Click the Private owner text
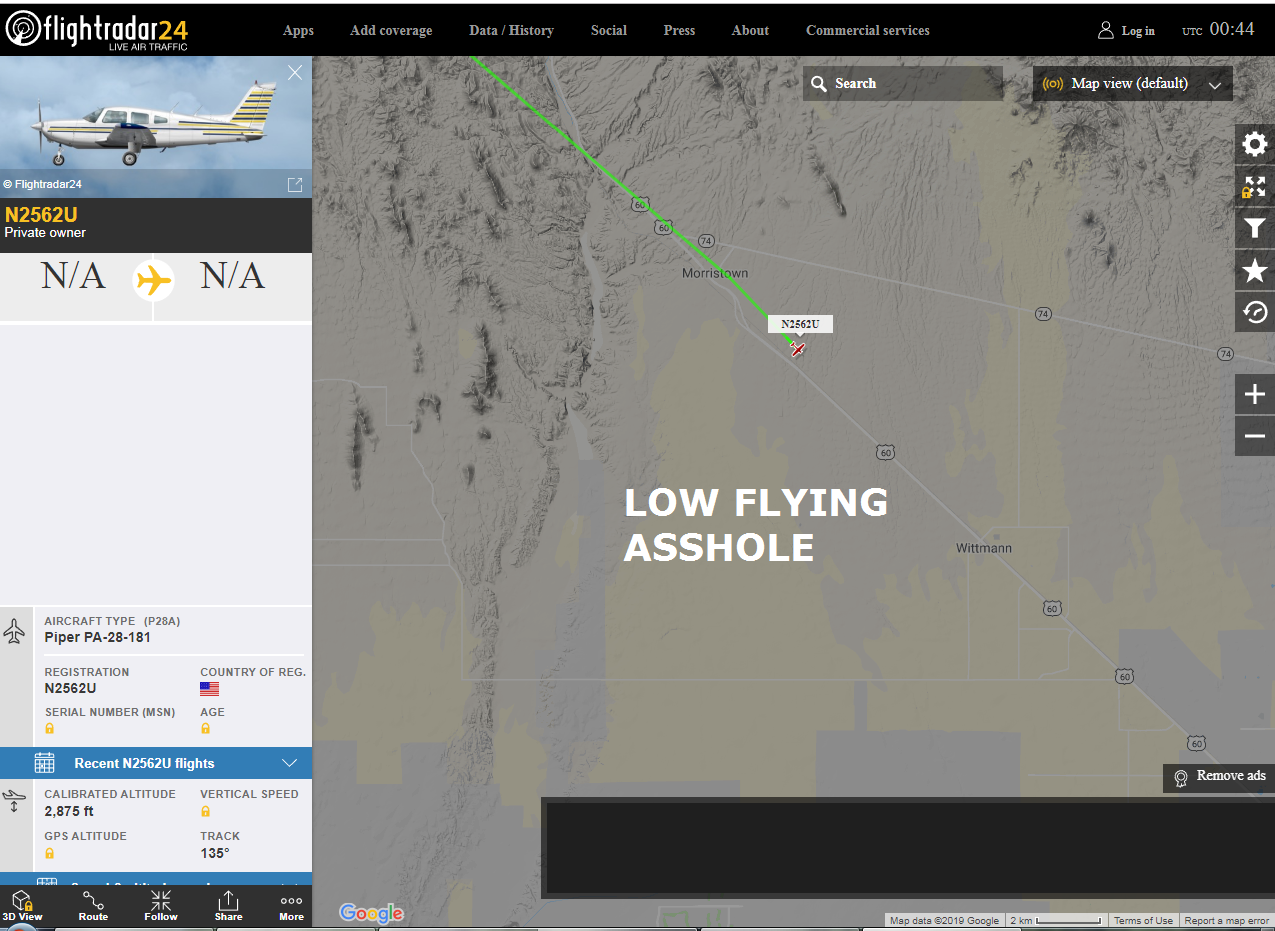This screenshot has height=931, width=1275. [45, 233]
